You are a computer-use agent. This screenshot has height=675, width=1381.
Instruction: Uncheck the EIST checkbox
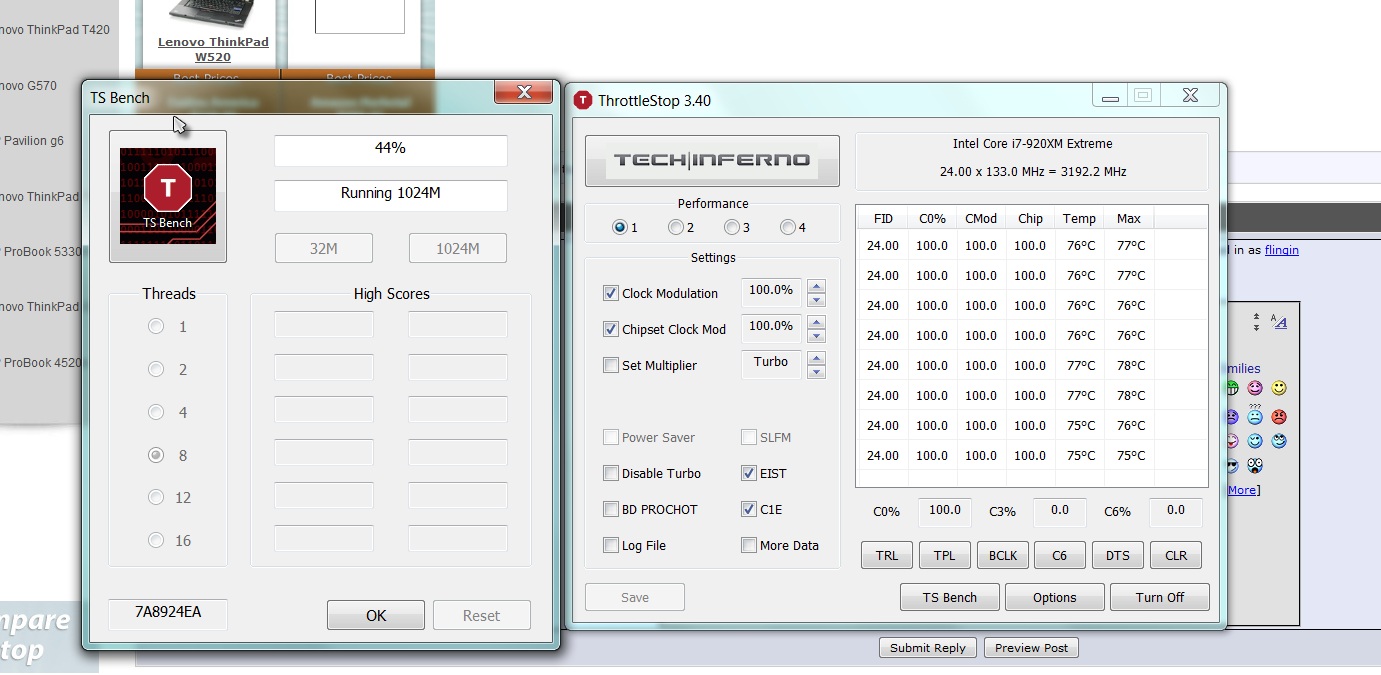pyautogui.click(x=749, y=473)
